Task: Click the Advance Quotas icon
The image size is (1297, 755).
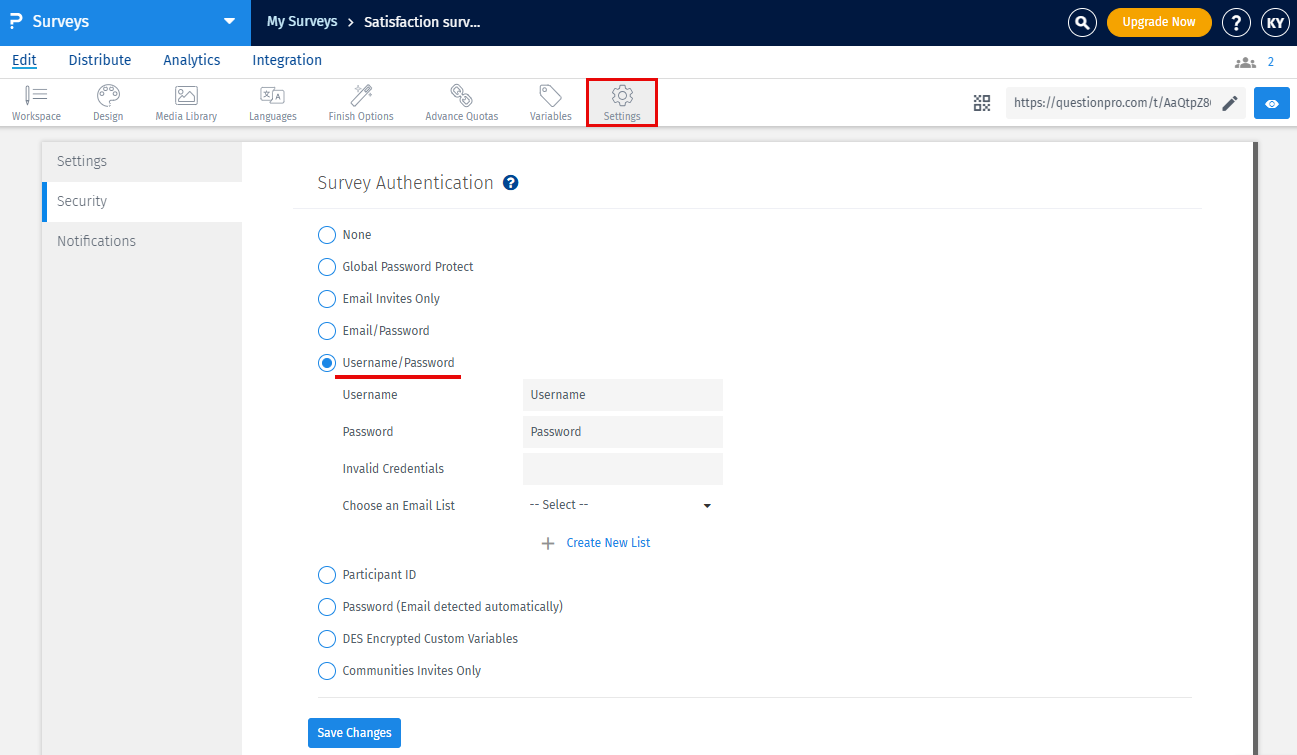Action: [461, 101]
